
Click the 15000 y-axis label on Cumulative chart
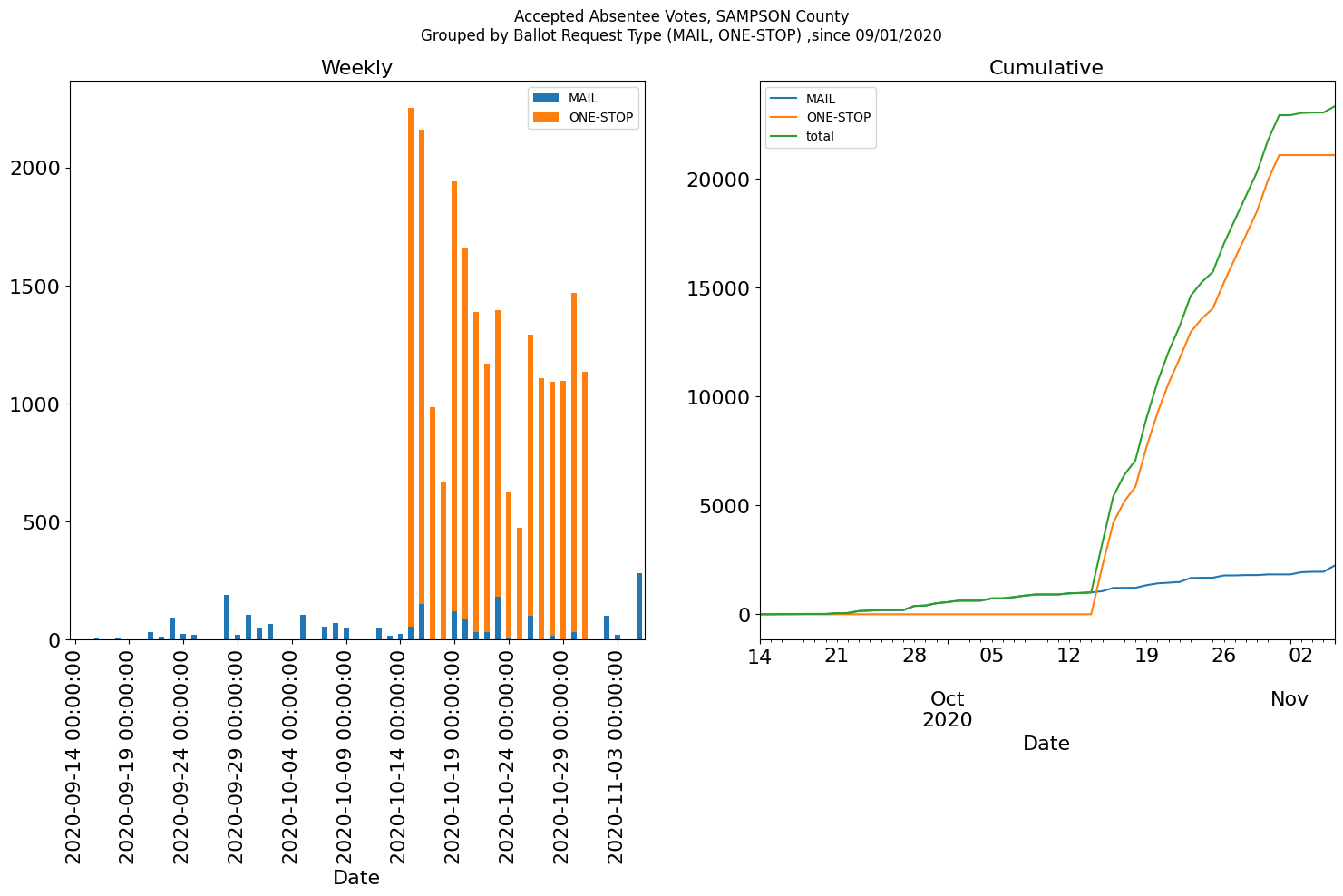coord(718,288)
